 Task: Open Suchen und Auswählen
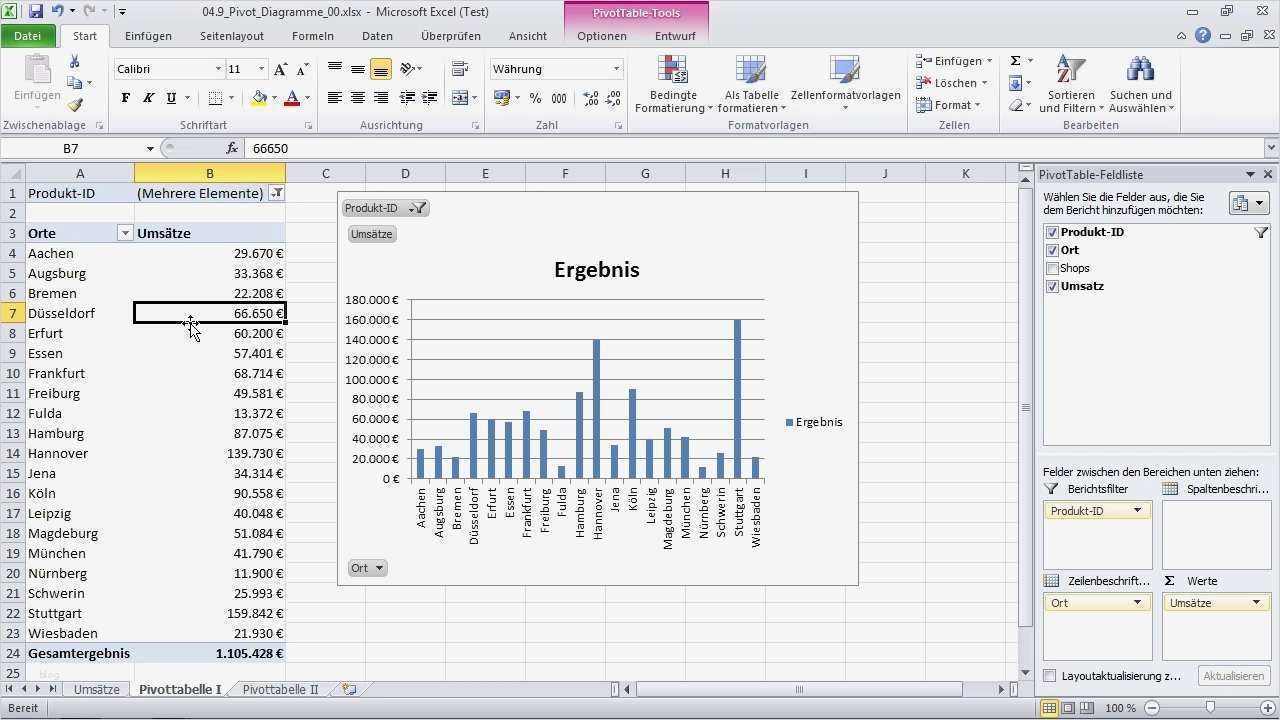[1141, 84]
